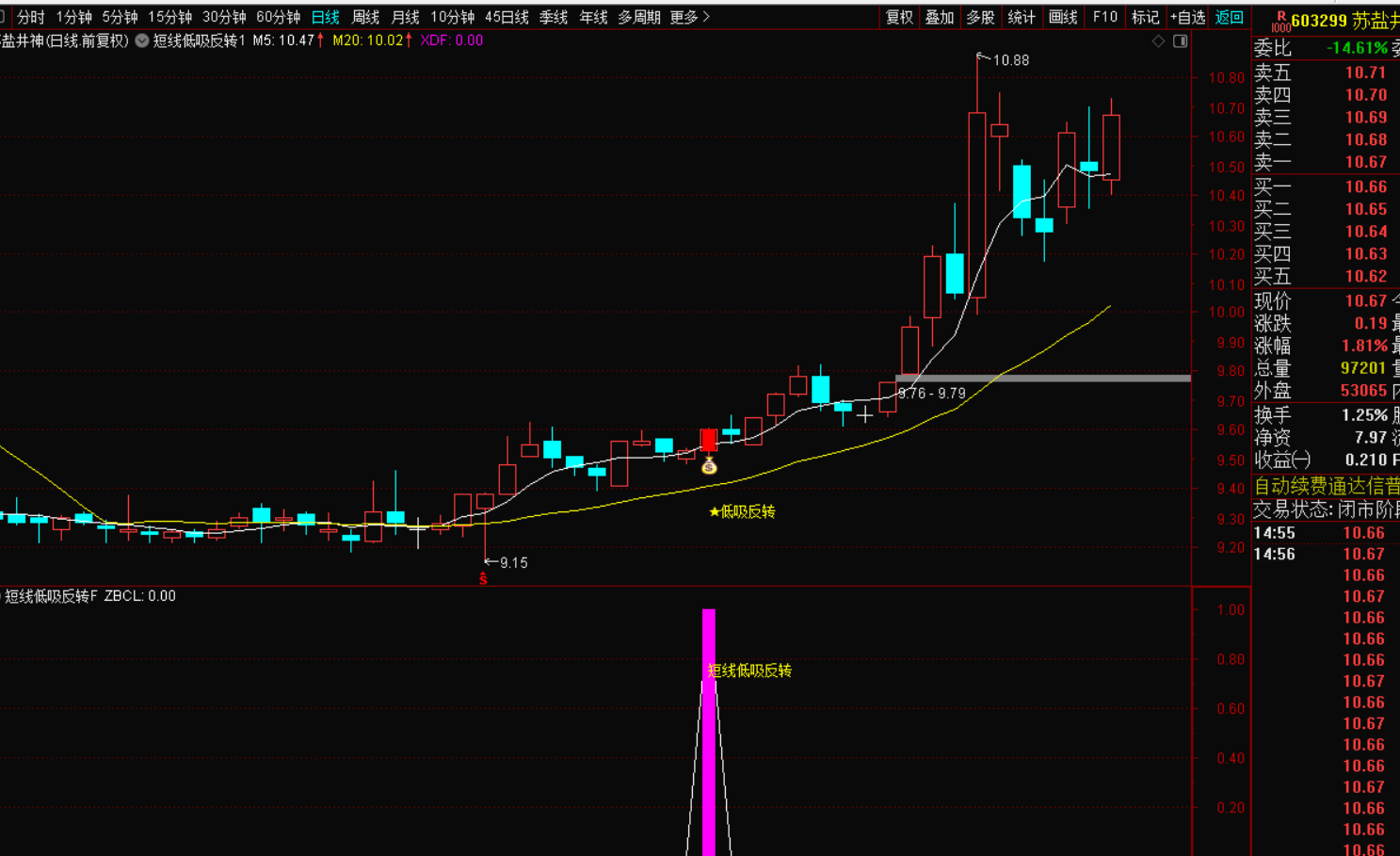Click the R 1000 badge icon
The width and height of the screenshot is (1400, 856).
click(1280, 22)
